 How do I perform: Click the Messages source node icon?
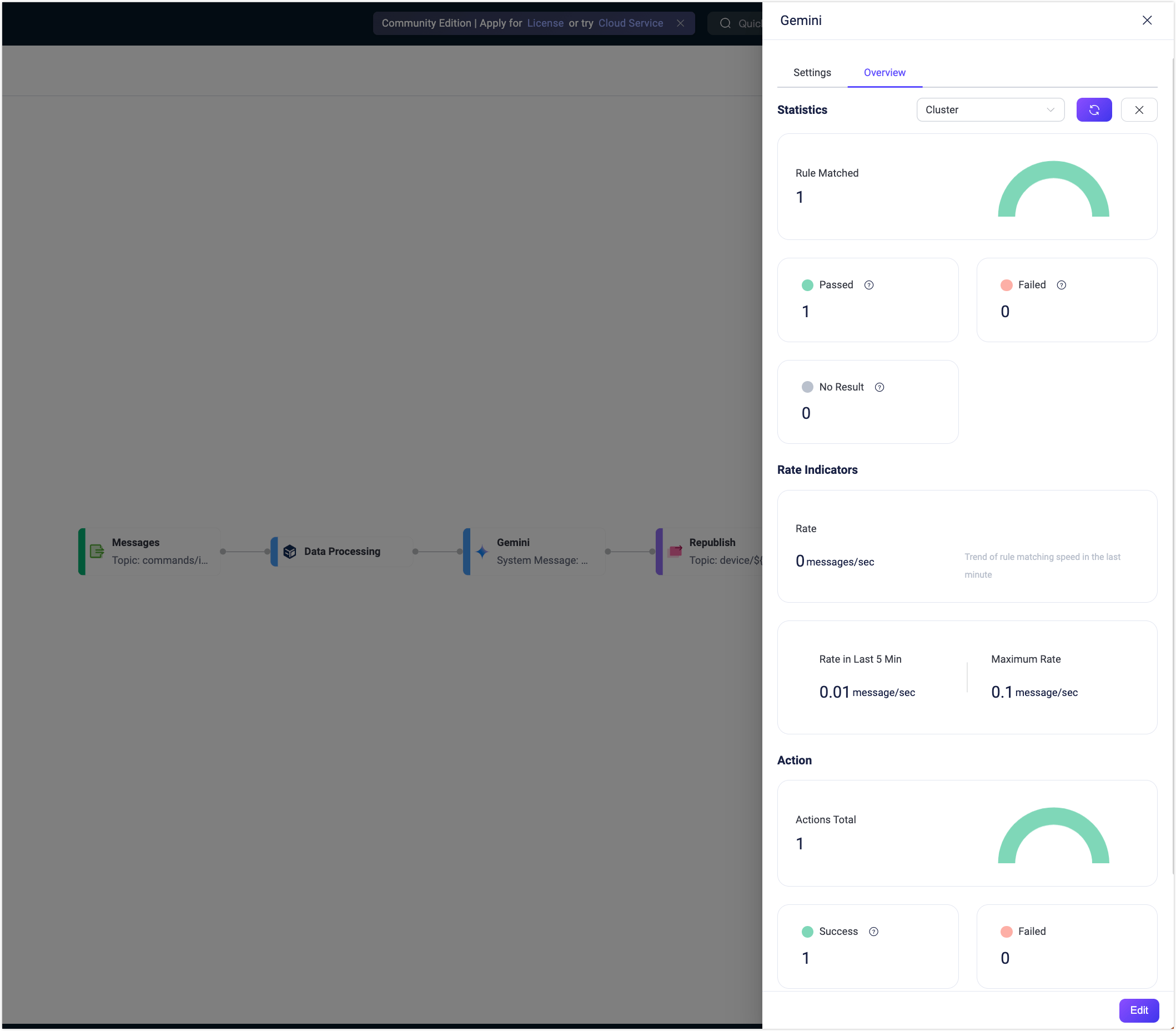pyautogui.click(x=97, y=550)
